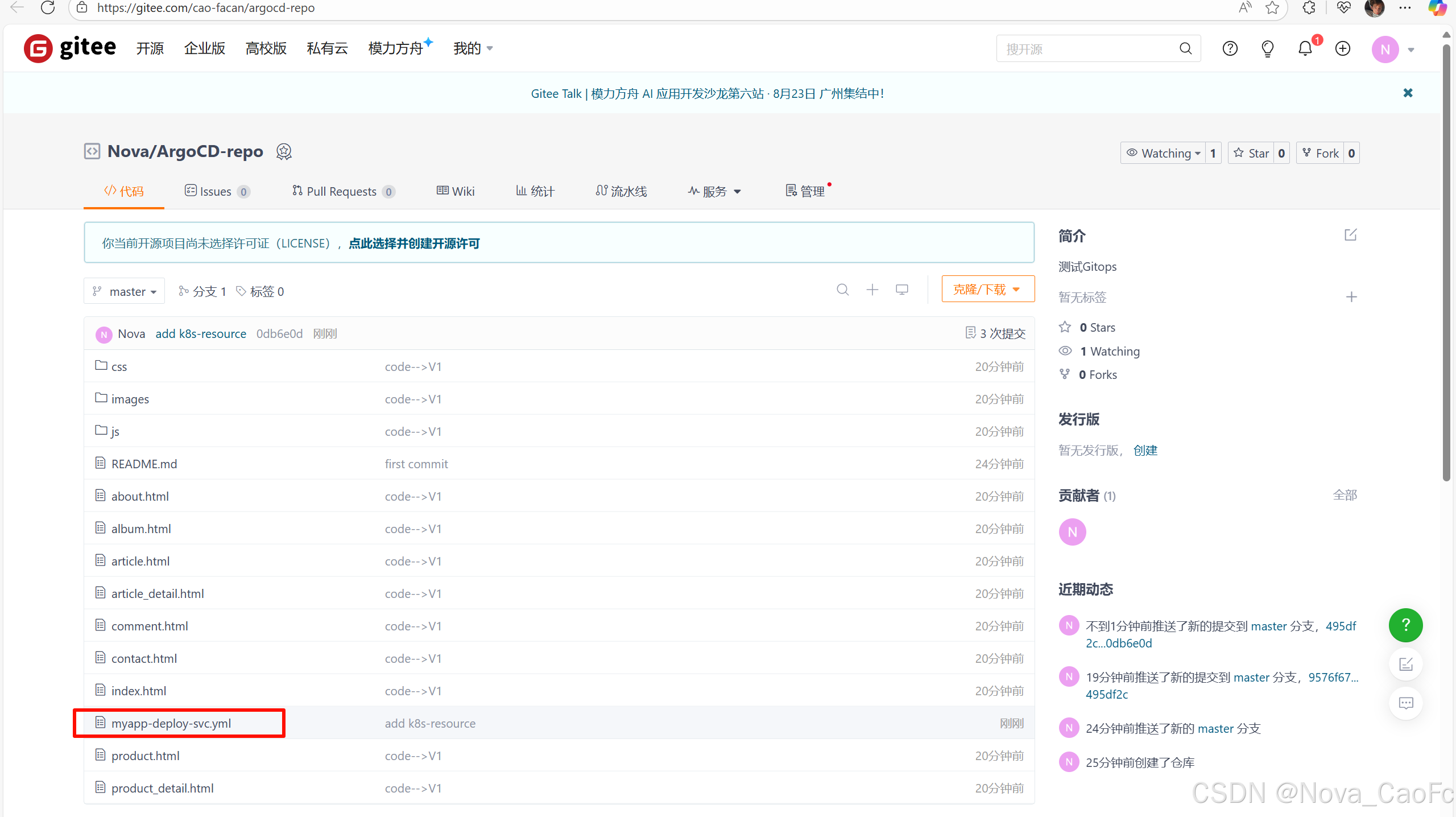Open the 统计 tab
The height and width of the screenshot is (817, 1456).
[535, 191]
